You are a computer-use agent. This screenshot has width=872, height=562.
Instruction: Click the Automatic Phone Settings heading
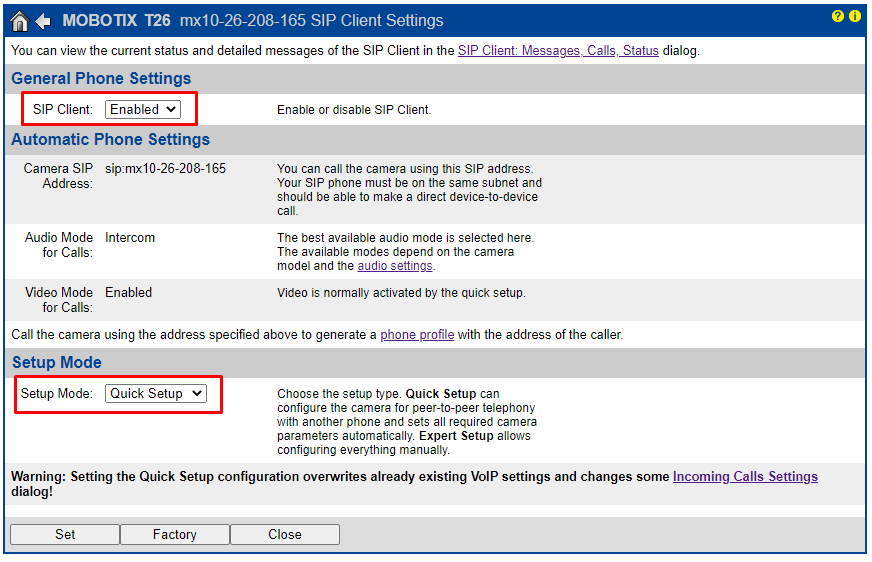coord(110,140)
